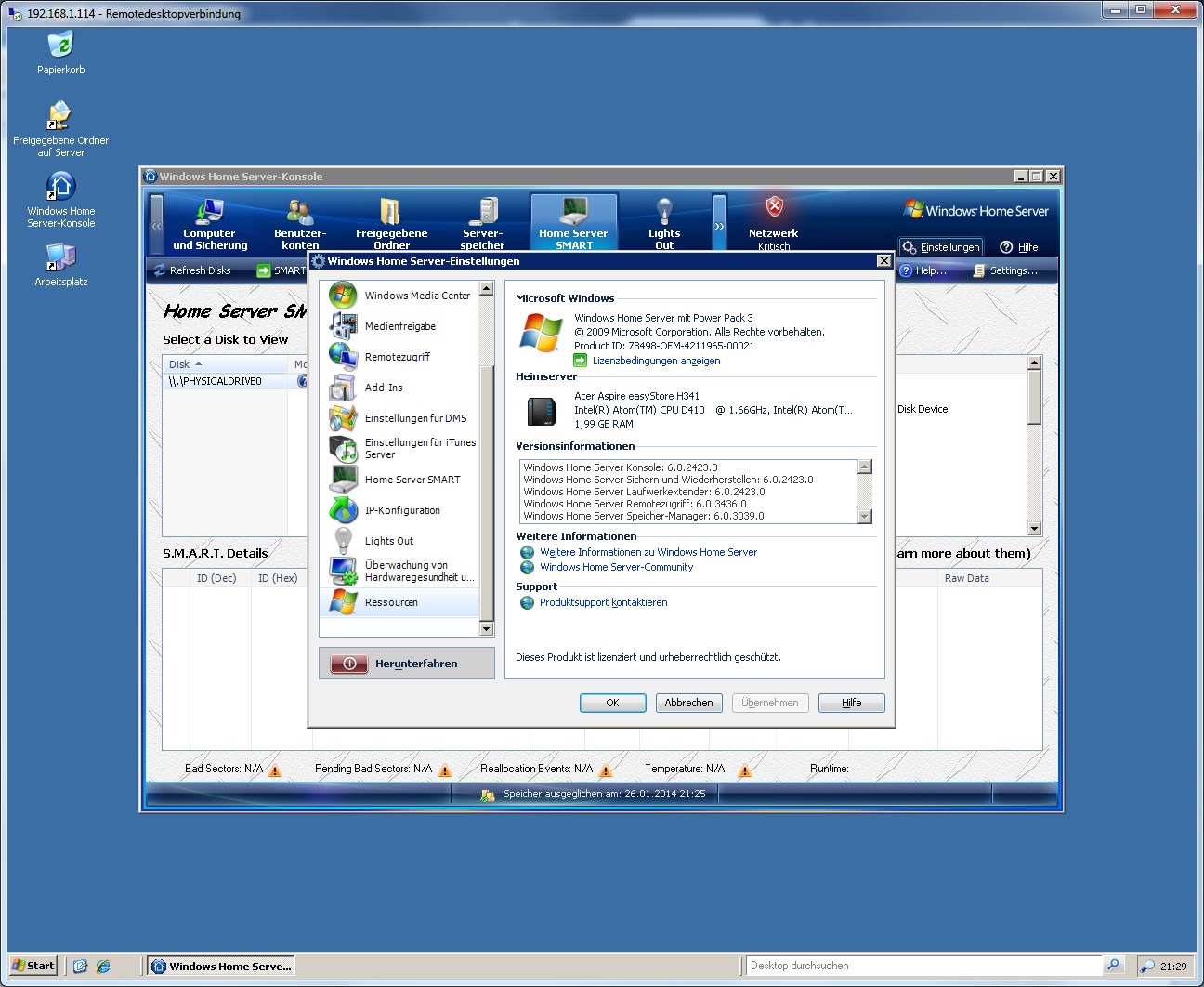The height and width of the screenshot is (987, 1204).
Task: Select Überwachung von Hardwaregesundheit category
Action: click(x=399, y=572)
